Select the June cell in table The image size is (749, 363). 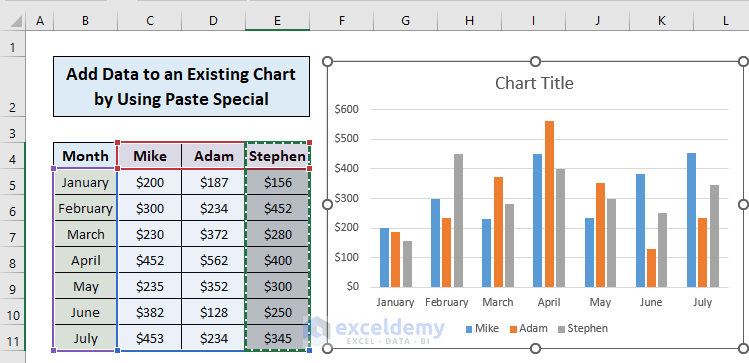click(86, 312)
